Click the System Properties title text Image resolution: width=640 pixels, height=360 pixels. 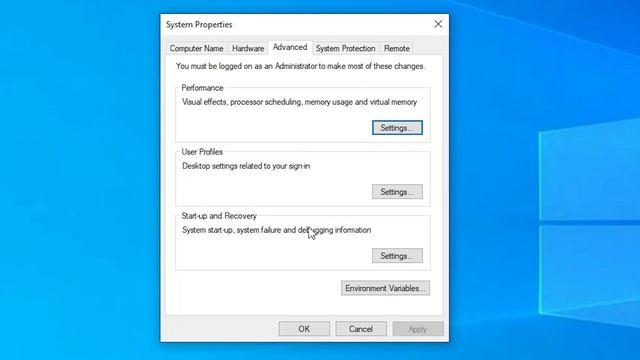(x=199, y=24)
